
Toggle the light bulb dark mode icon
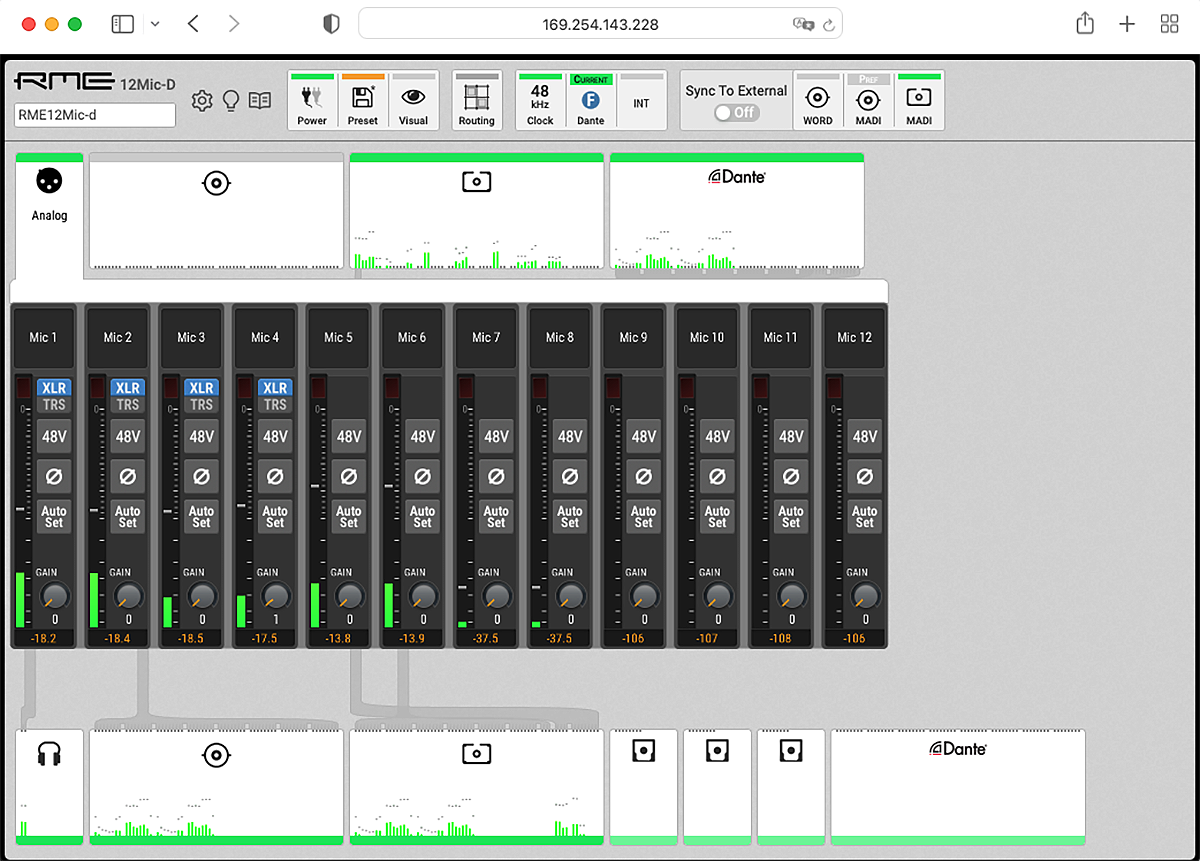point(230,100)
